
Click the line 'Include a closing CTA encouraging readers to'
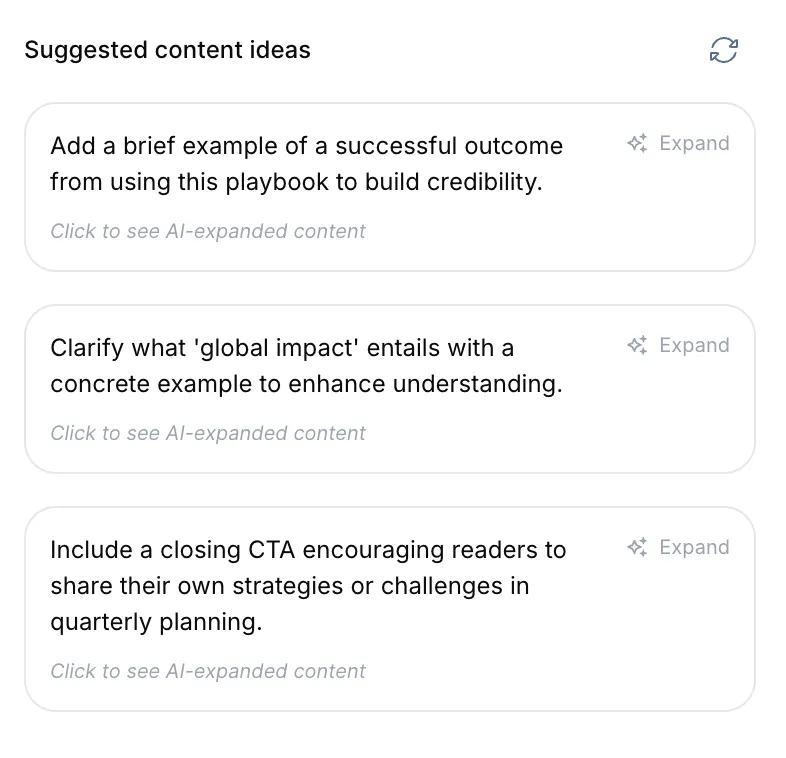[308, 550]
